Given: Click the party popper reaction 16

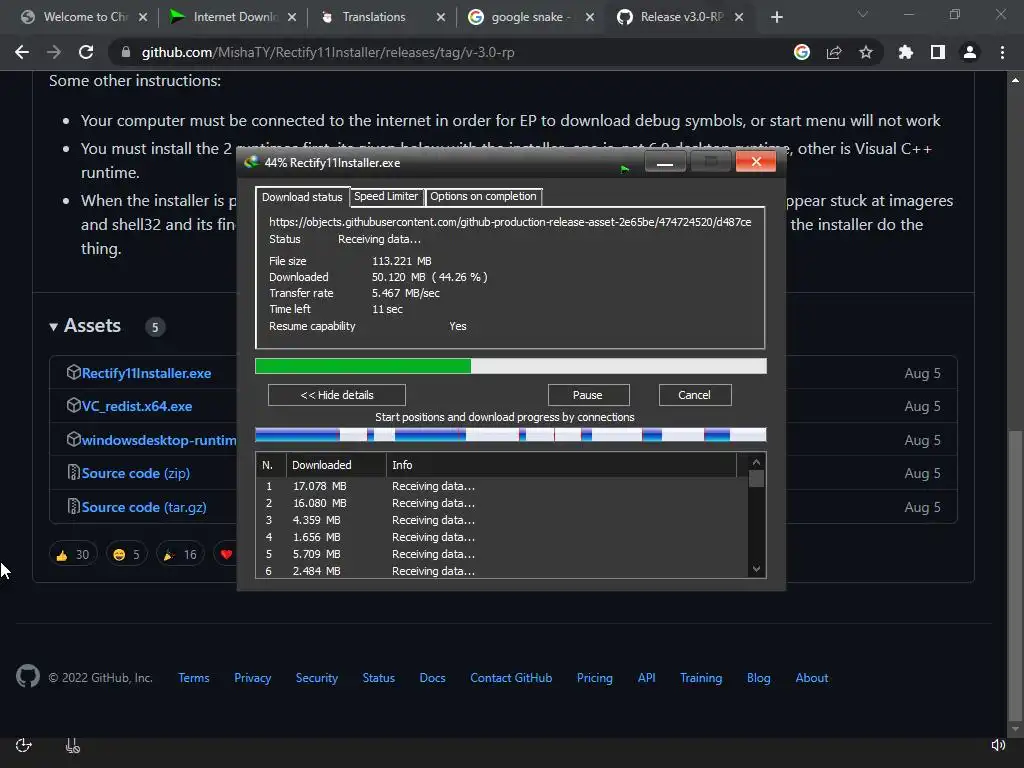Looking at the screenshot, I should (180, 554).
